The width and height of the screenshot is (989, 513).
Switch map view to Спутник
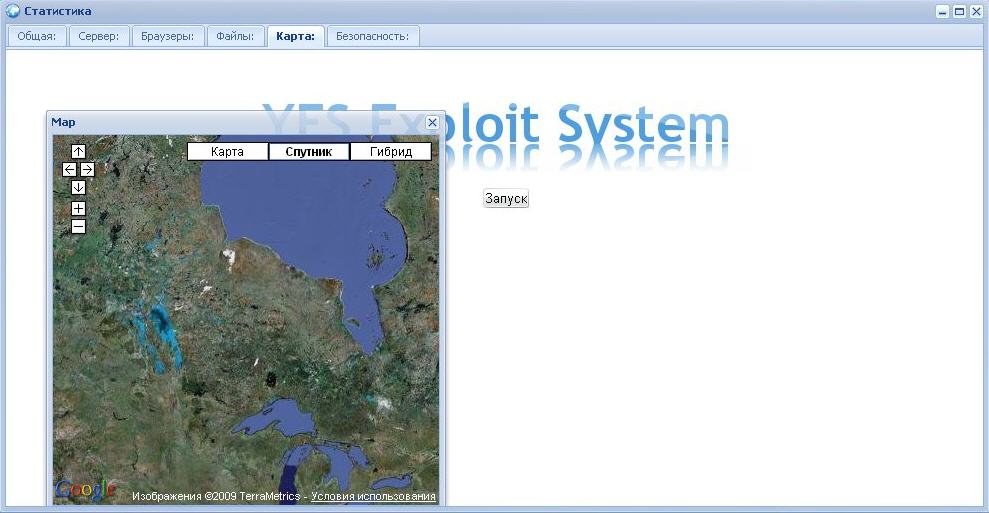tap(309, 151)
